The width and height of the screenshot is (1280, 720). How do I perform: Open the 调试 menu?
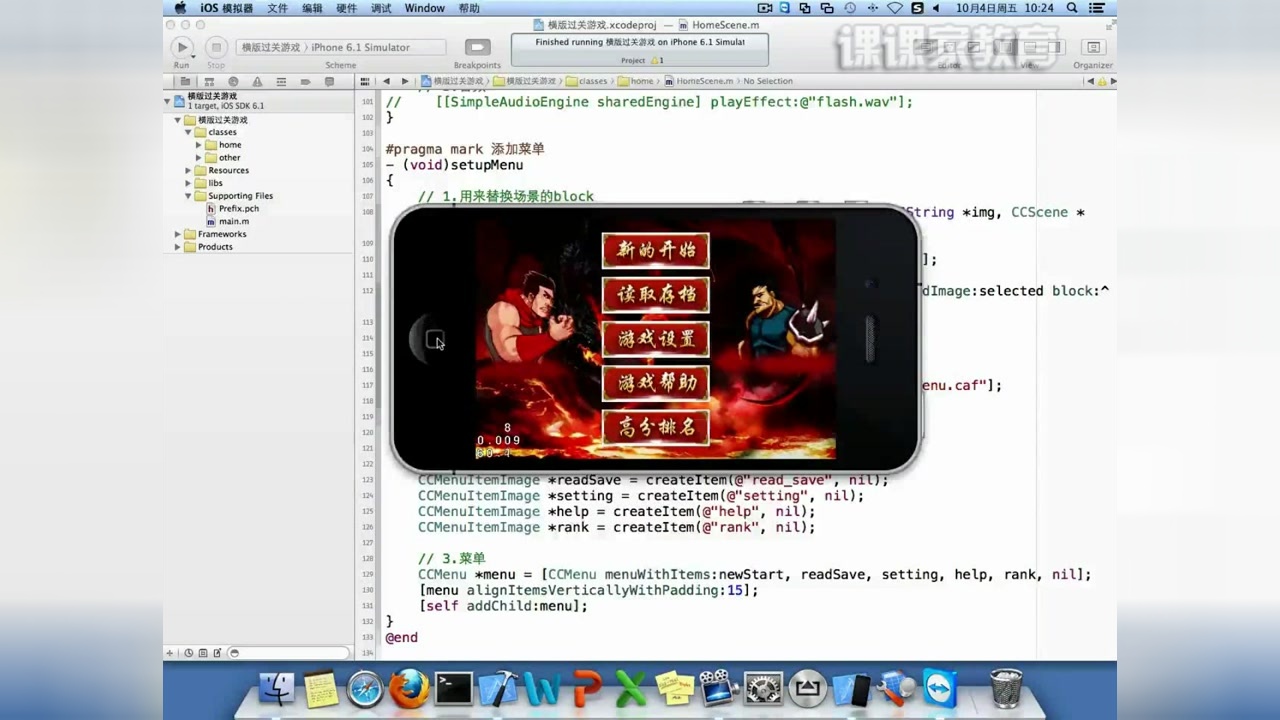point(381,8)
